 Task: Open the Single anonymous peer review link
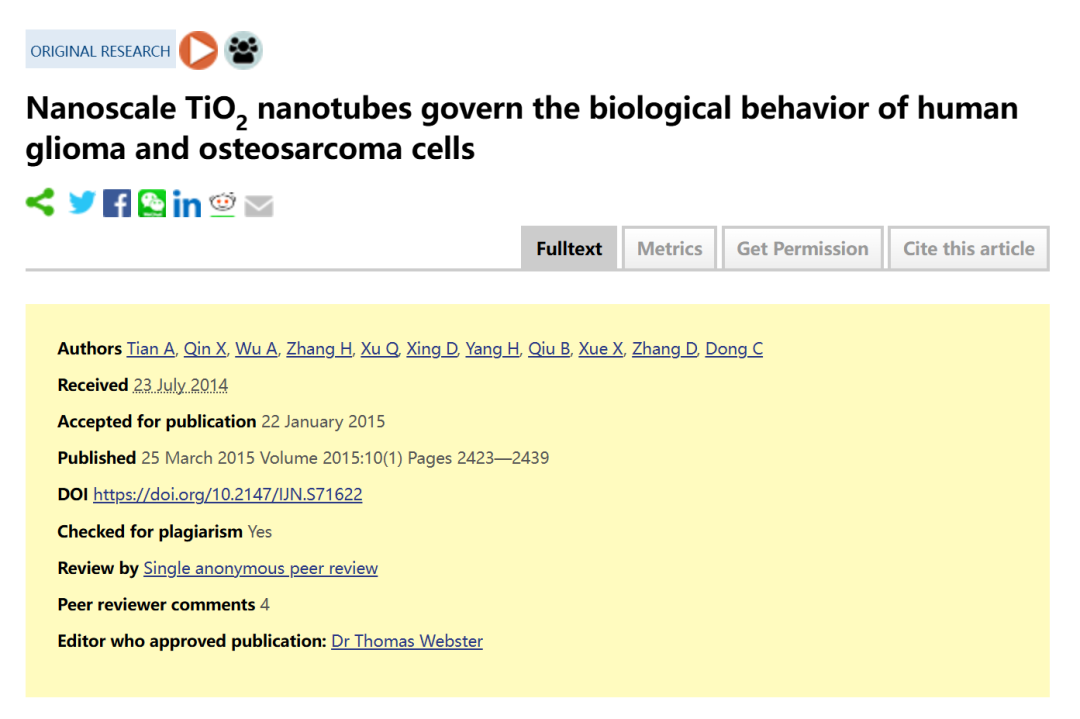(x=260, y=568)
